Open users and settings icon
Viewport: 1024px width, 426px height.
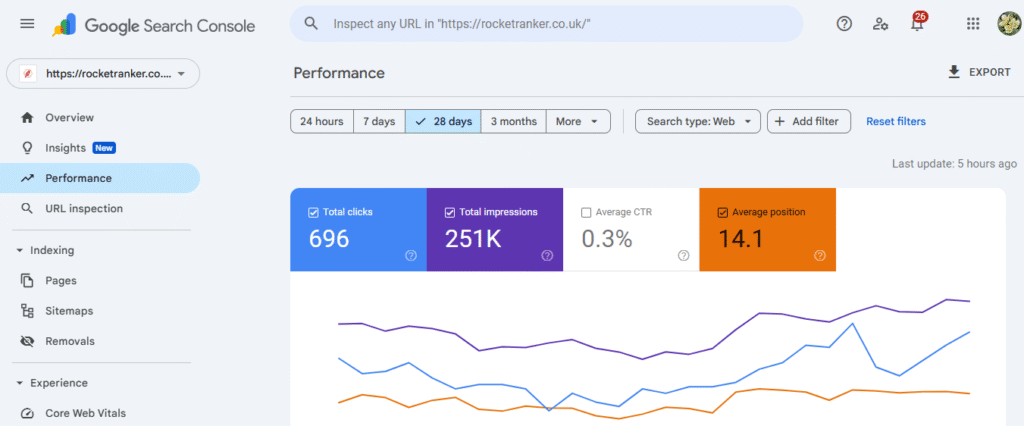tap(880, 24)
